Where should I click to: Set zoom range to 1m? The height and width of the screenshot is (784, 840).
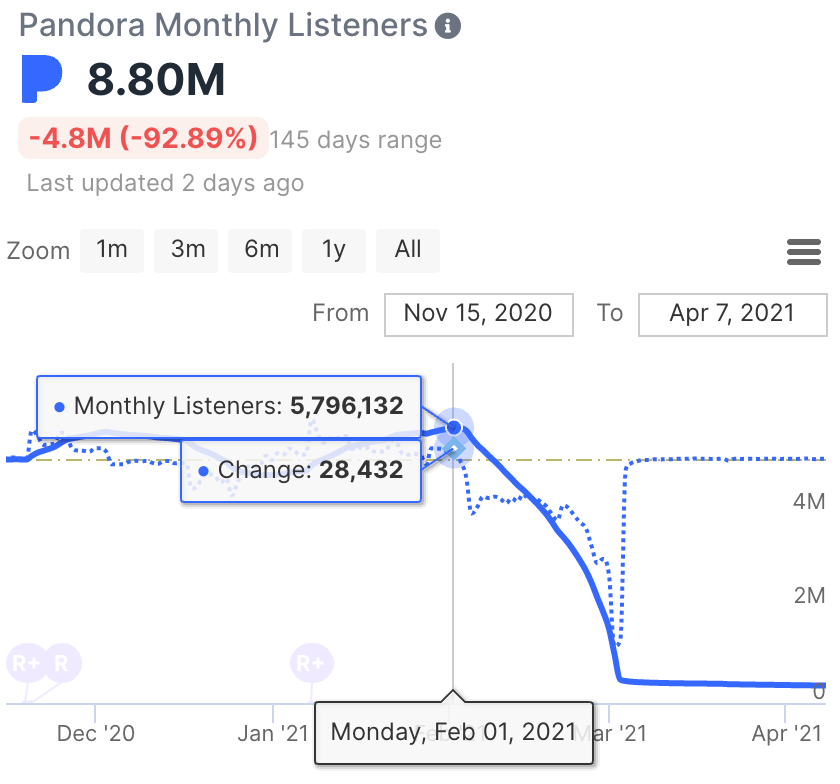112,250
